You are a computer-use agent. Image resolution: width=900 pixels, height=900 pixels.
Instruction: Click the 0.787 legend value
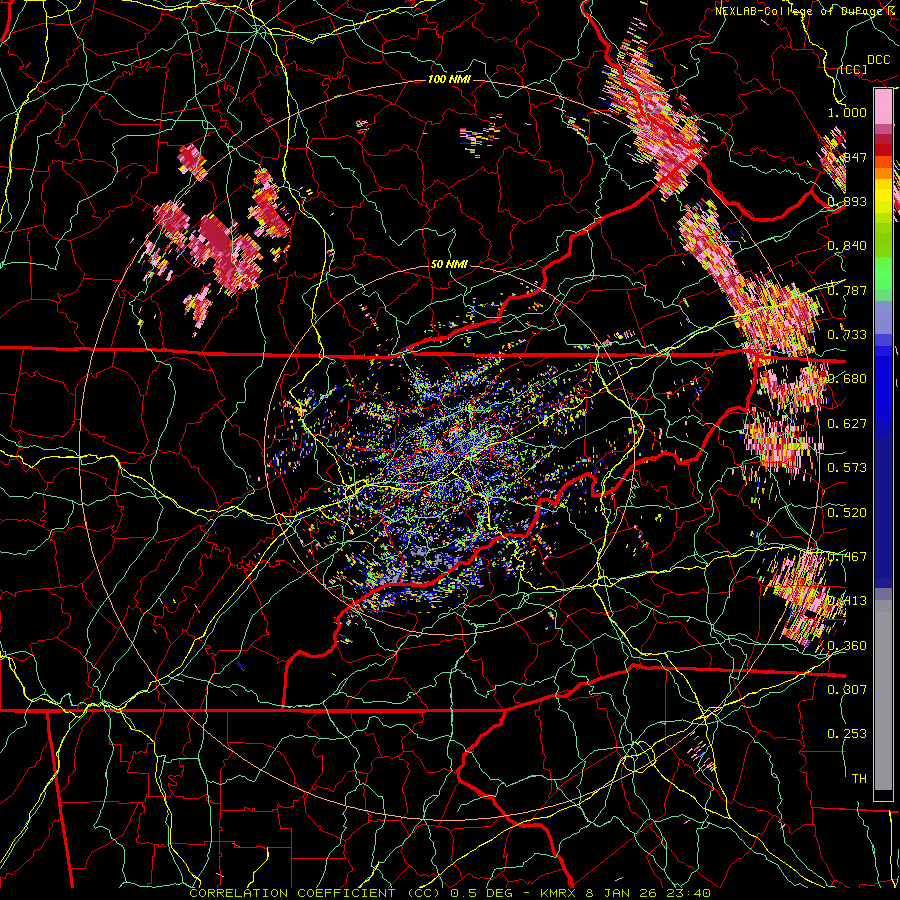tap(847, 290)
